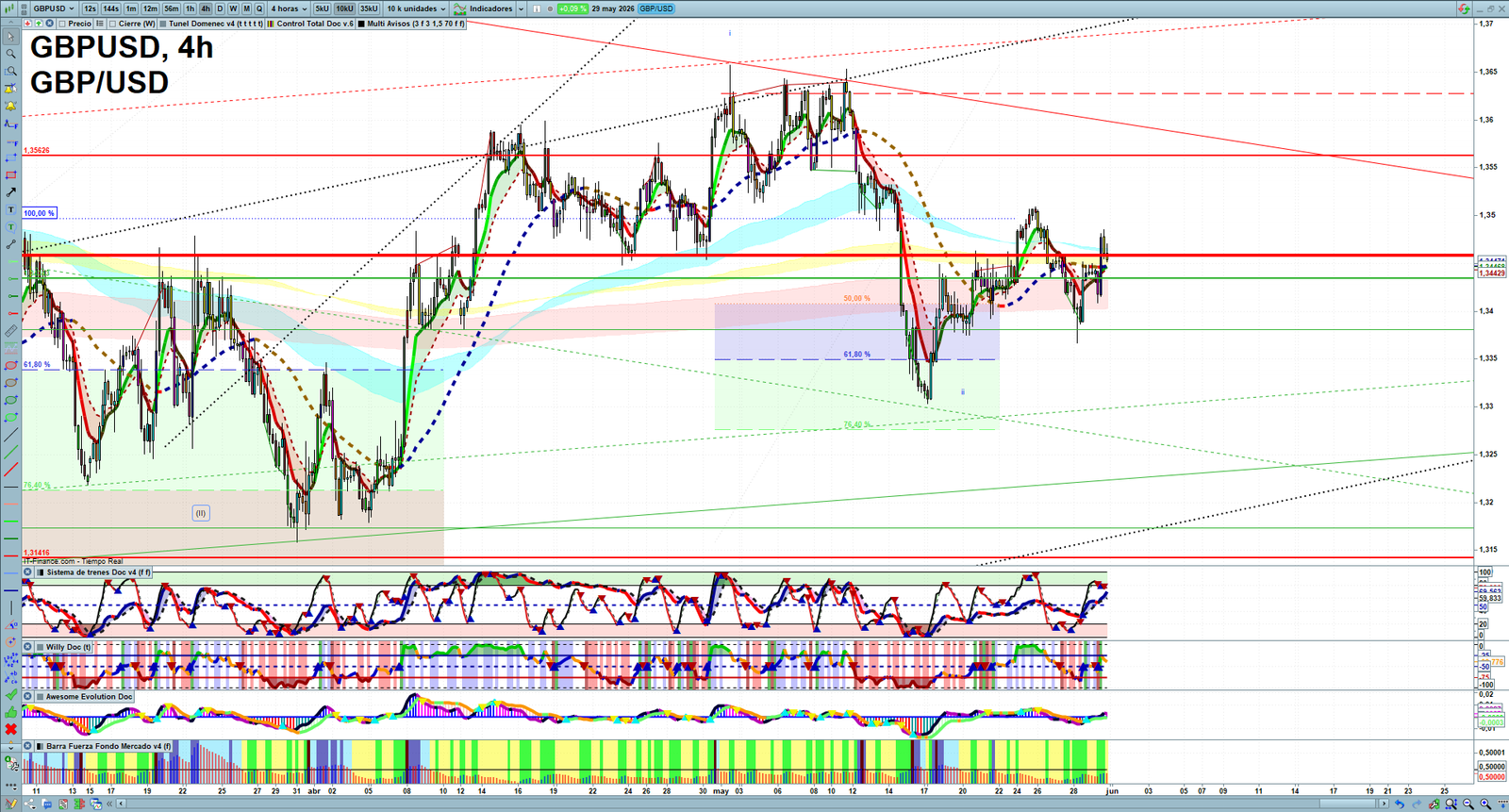
Task: Close the Barra Fuerza Fondo Mercado indicator
Action: [28, 746]
